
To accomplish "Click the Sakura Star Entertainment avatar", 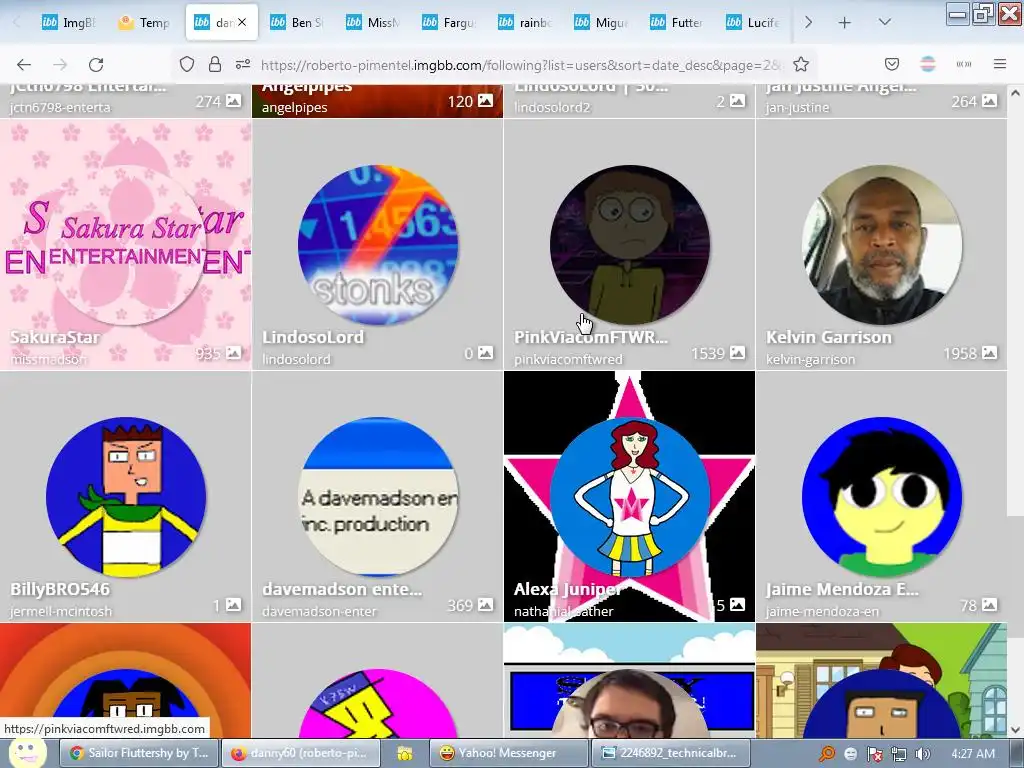I will [126, 245].
